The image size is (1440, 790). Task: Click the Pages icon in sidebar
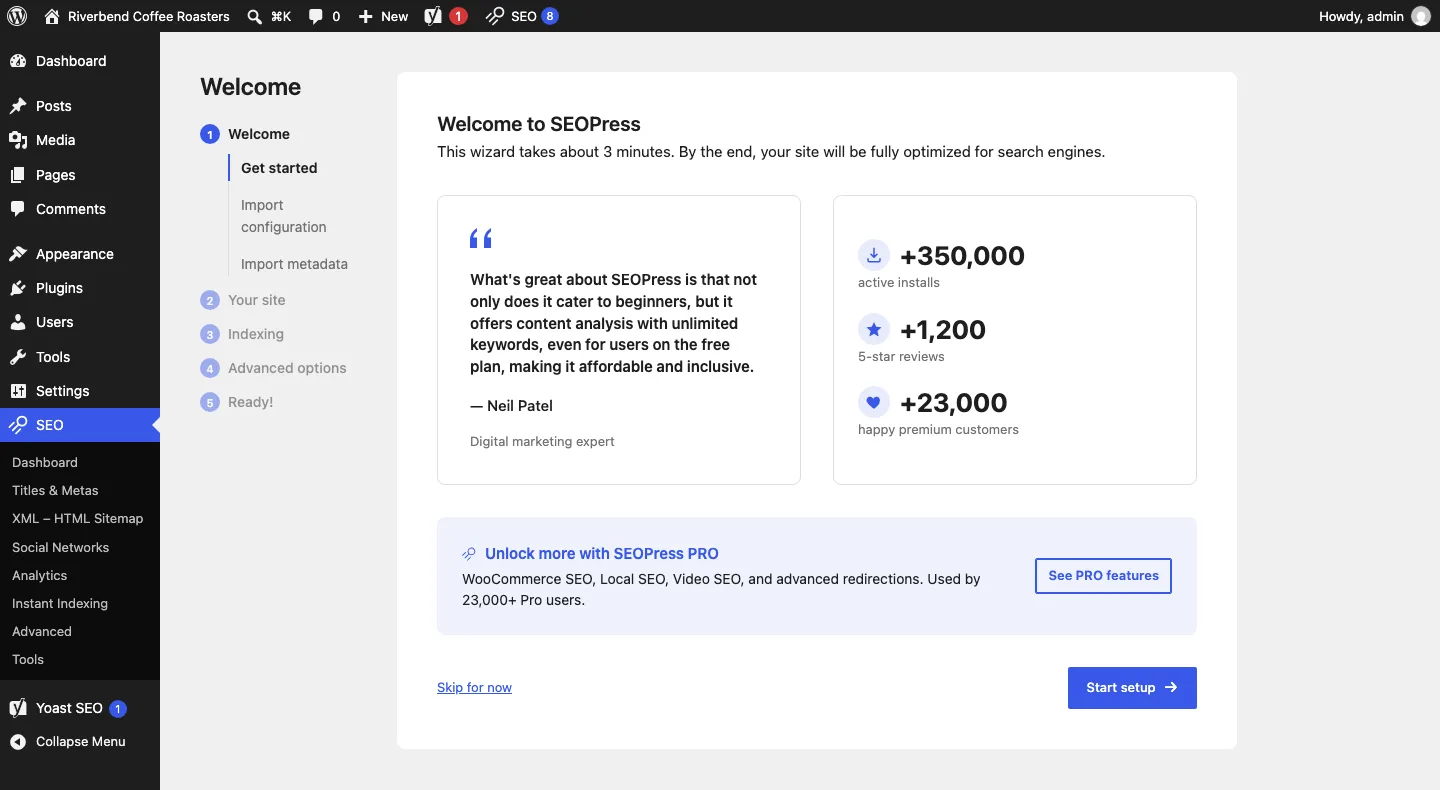(x=18, y=175)
